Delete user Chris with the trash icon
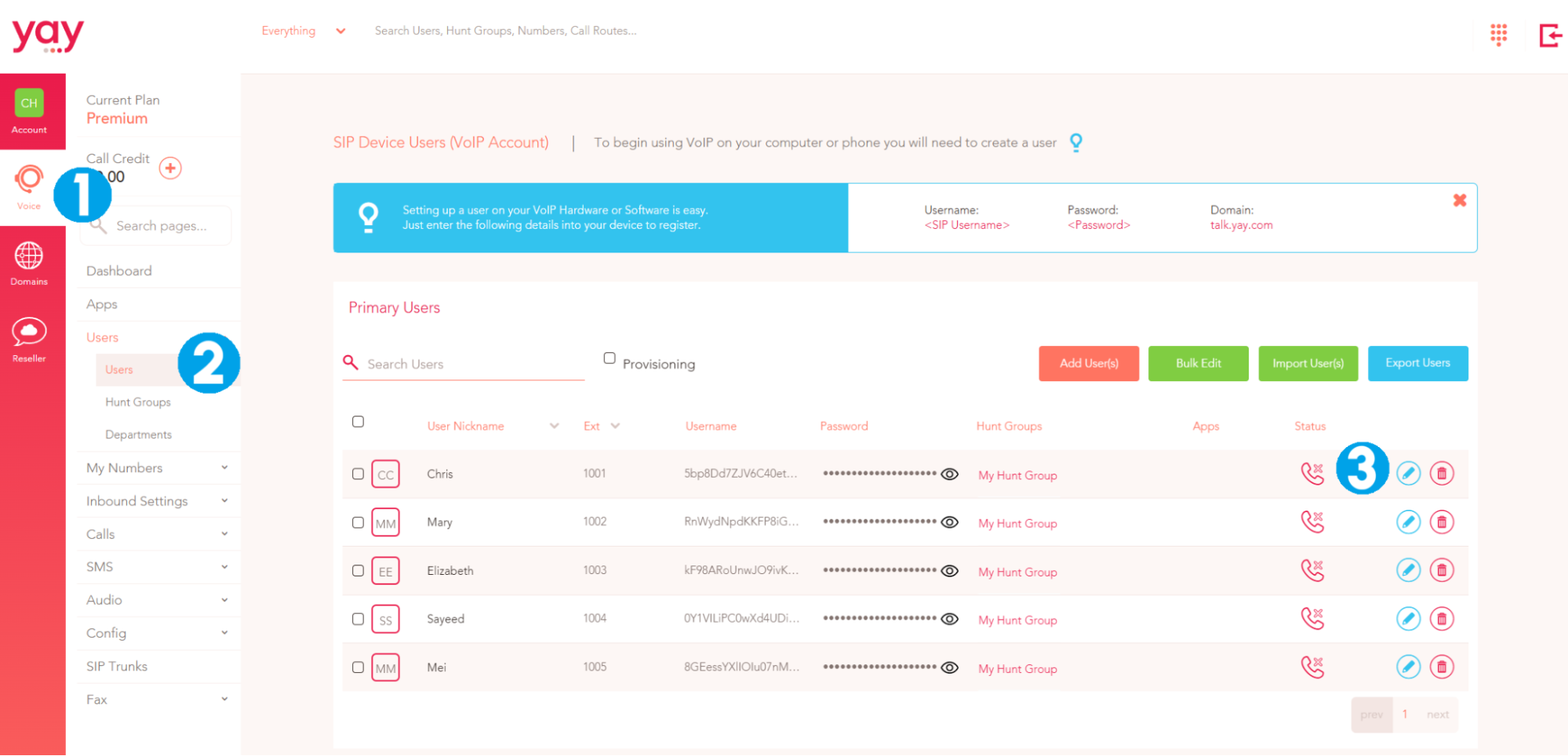The height and width of the screenshot is (756, 1568). pos(1442,474)
